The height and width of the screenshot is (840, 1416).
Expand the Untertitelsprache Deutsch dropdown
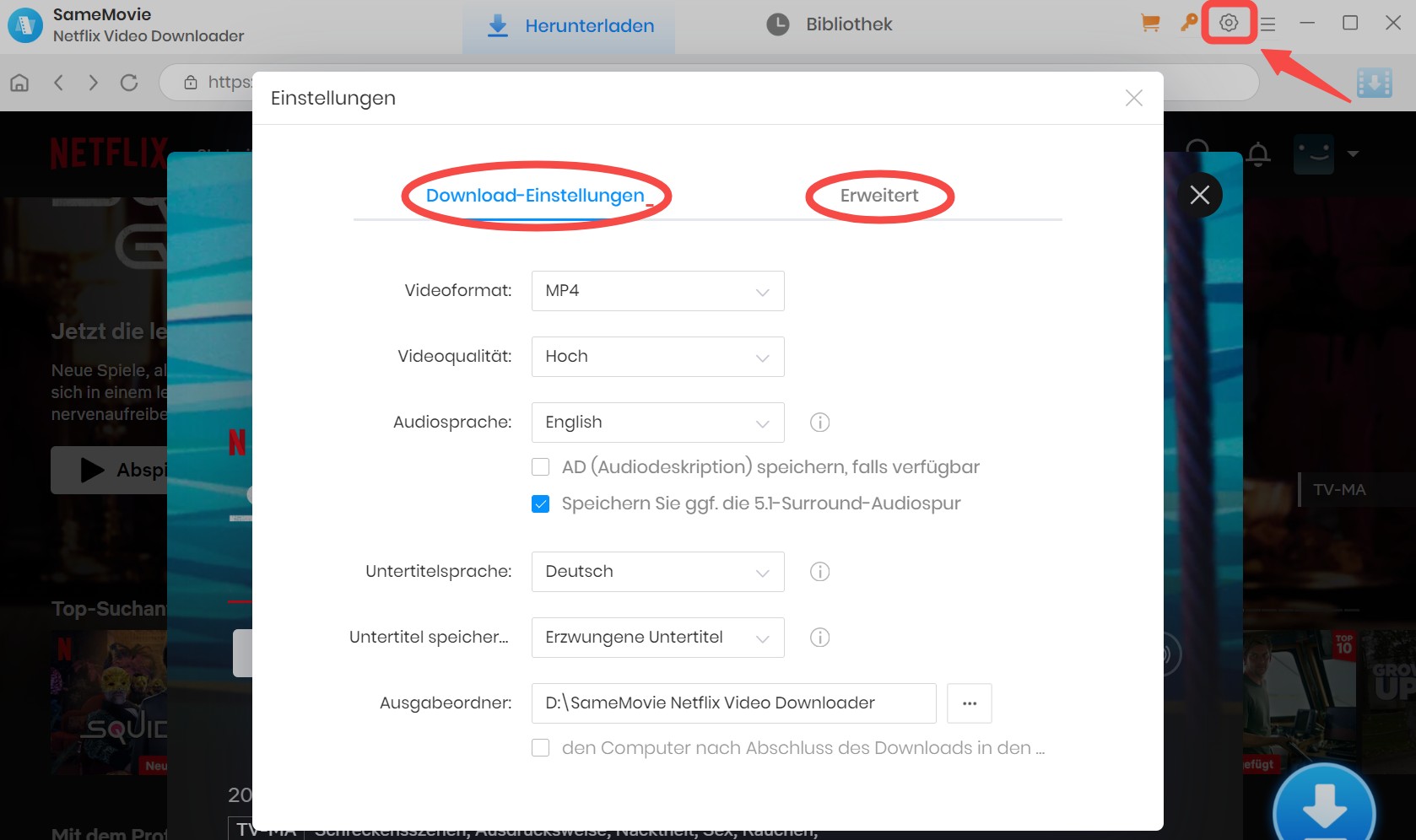pos(658,572)
